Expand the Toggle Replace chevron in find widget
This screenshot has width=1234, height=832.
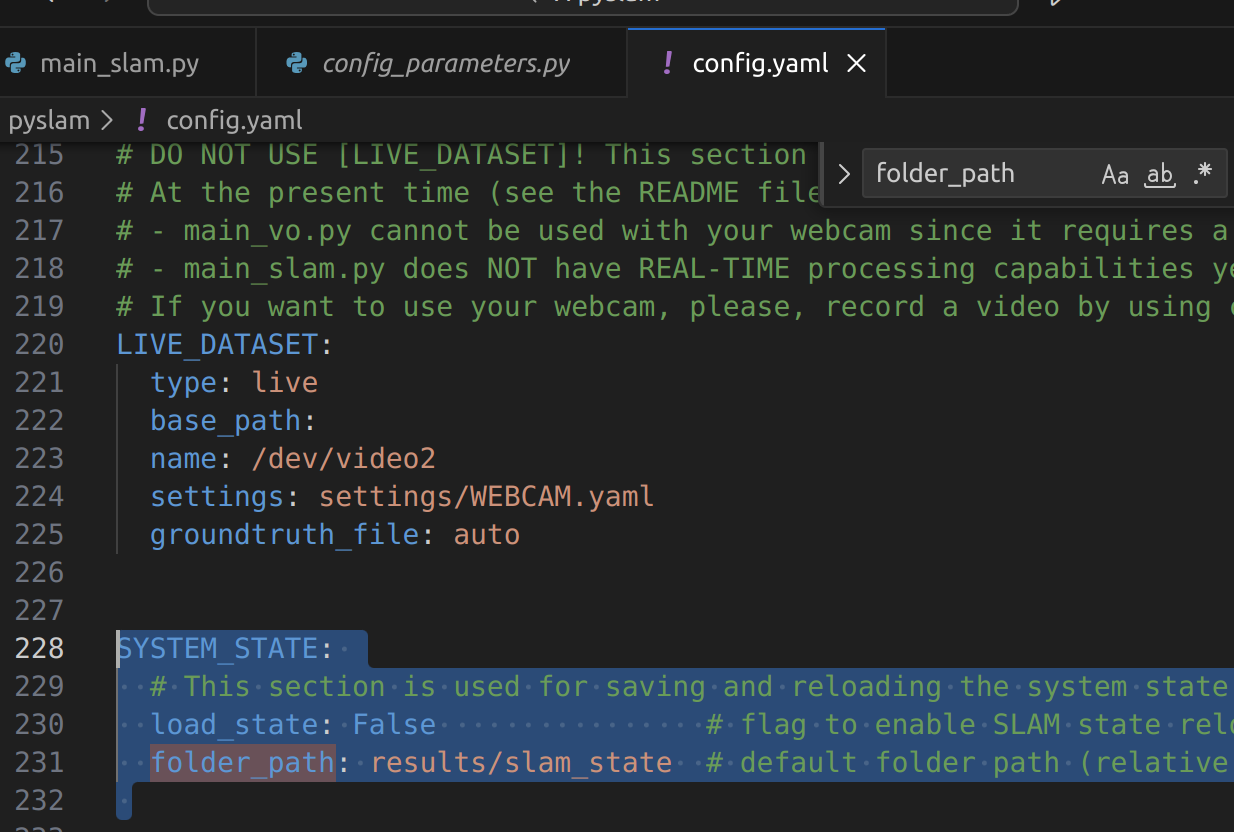click(x=843, y=175)
